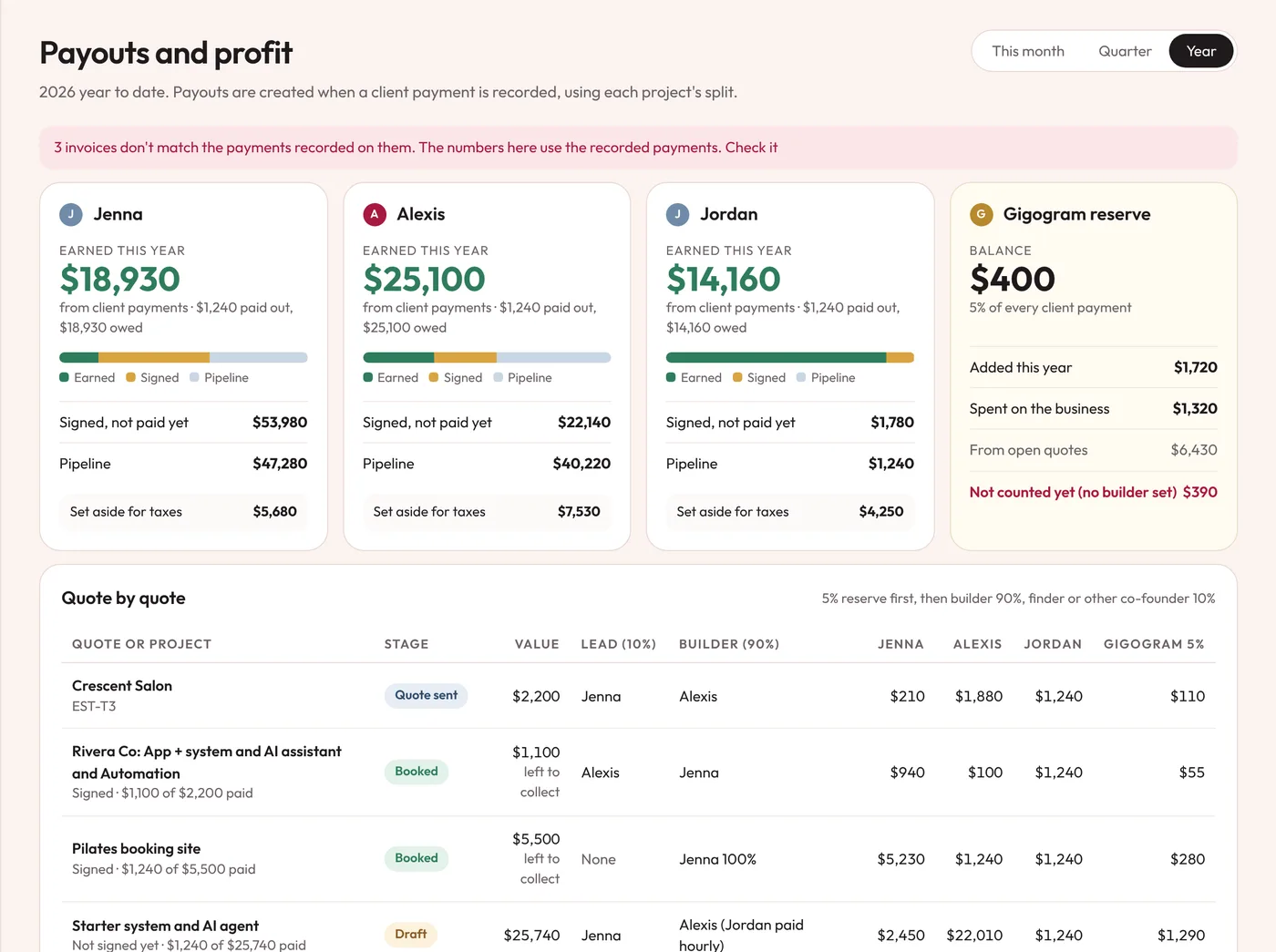Click Jenna's 'Signed, not paid yet' row
The image size is (1276, 952).
click(183, 423)
